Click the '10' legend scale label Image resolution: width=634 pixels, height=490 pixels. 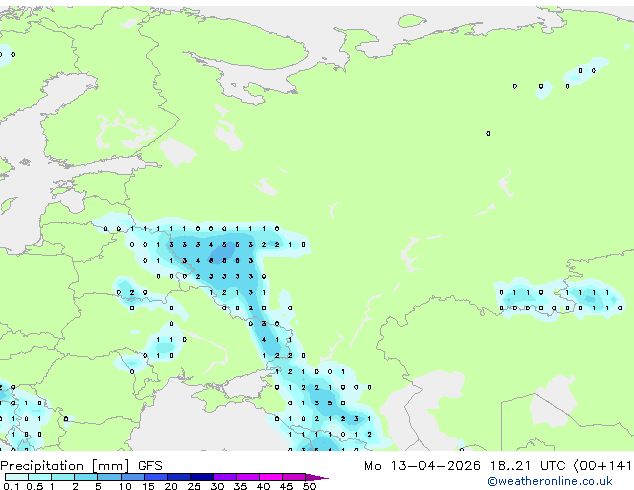click(x=125, y=486)
